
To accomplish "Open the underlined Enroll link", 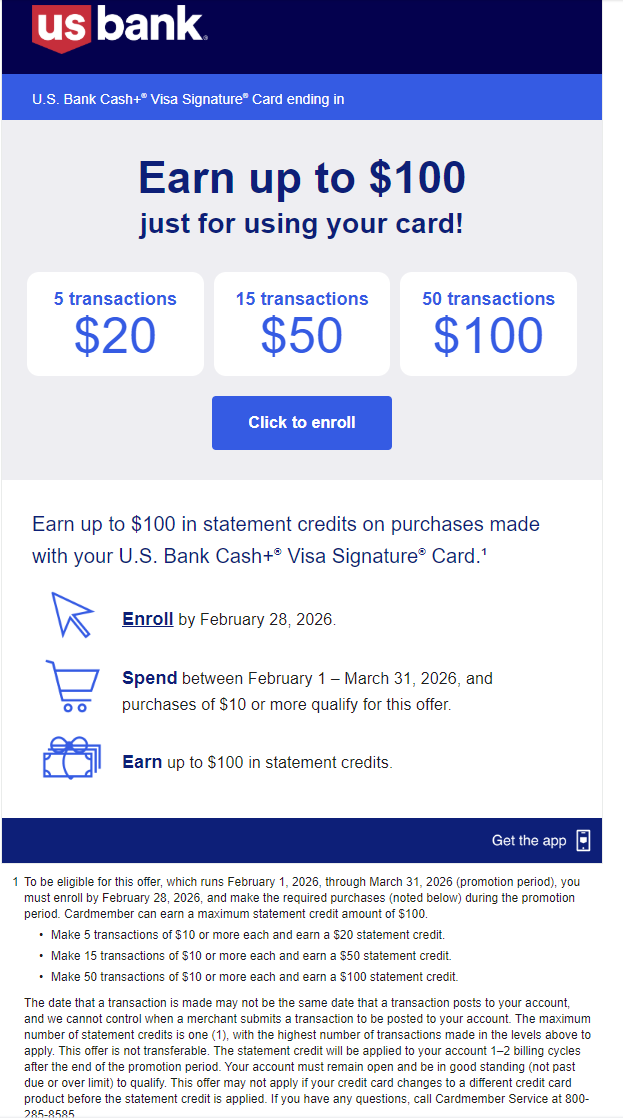I will (148, 619).
